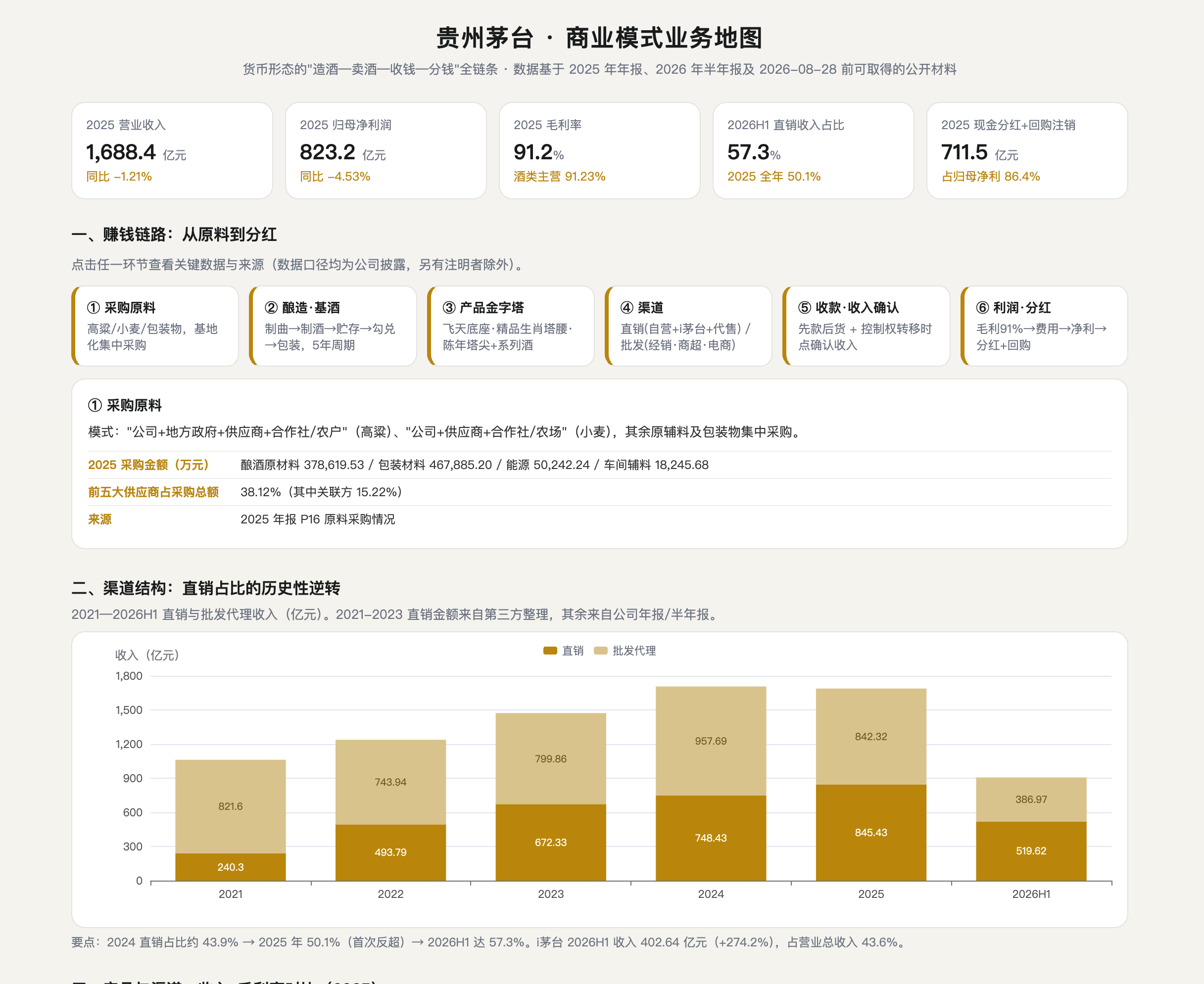Open the ② 酿造·基酒 step card
The height and width of the screenshot is (984, 1204).
(x=333, y=326)
